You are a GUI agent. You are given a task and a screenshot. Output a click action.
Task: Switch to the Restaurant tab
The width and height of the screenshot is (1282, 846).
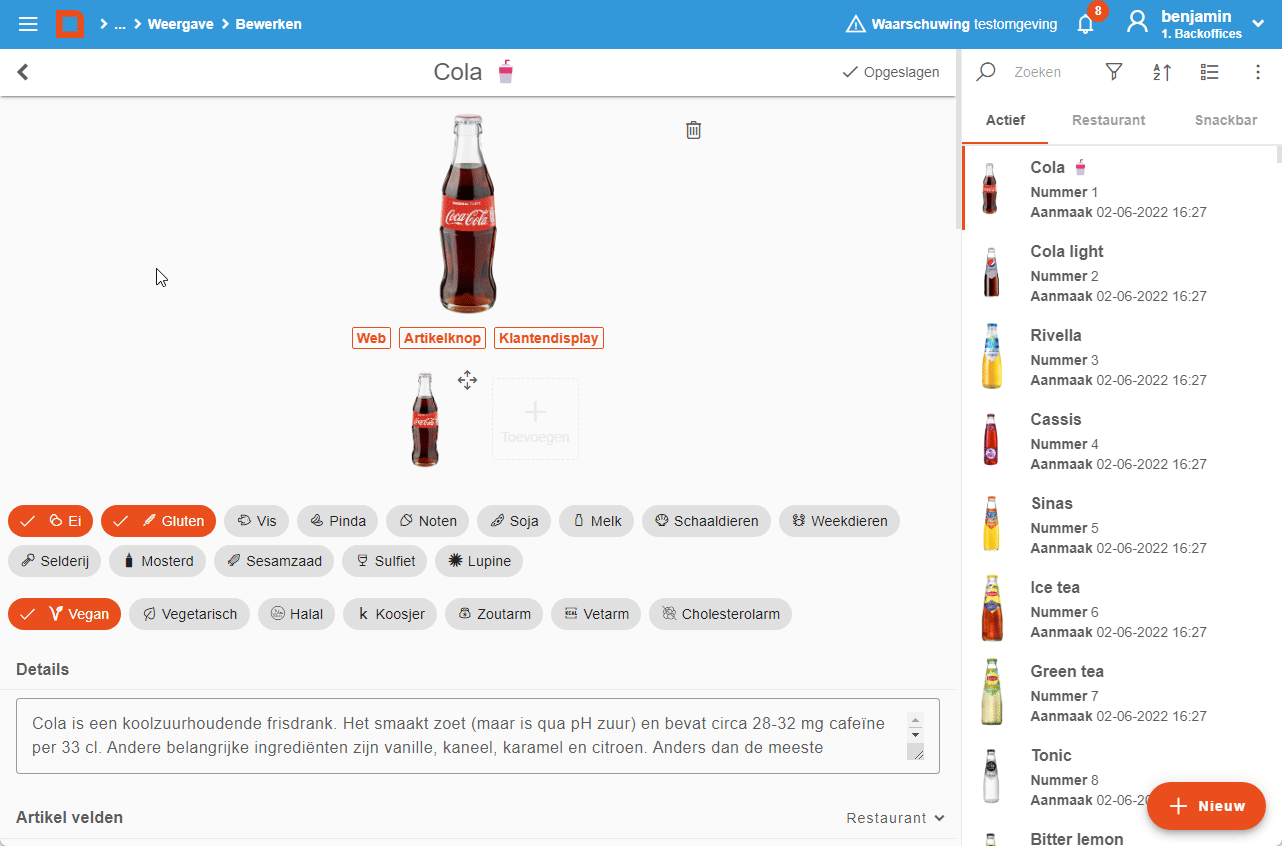(1108, 120)
